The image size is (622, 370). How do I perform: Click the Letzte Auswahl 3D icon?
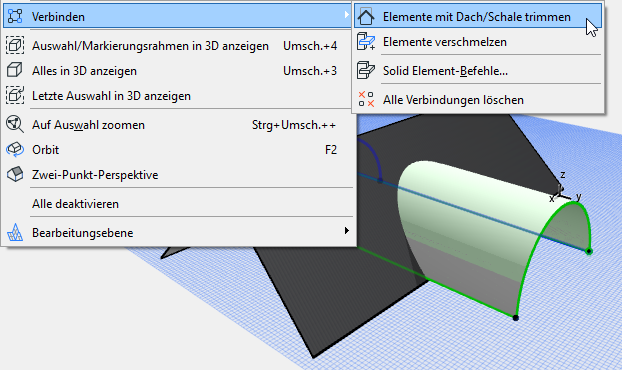15,95
